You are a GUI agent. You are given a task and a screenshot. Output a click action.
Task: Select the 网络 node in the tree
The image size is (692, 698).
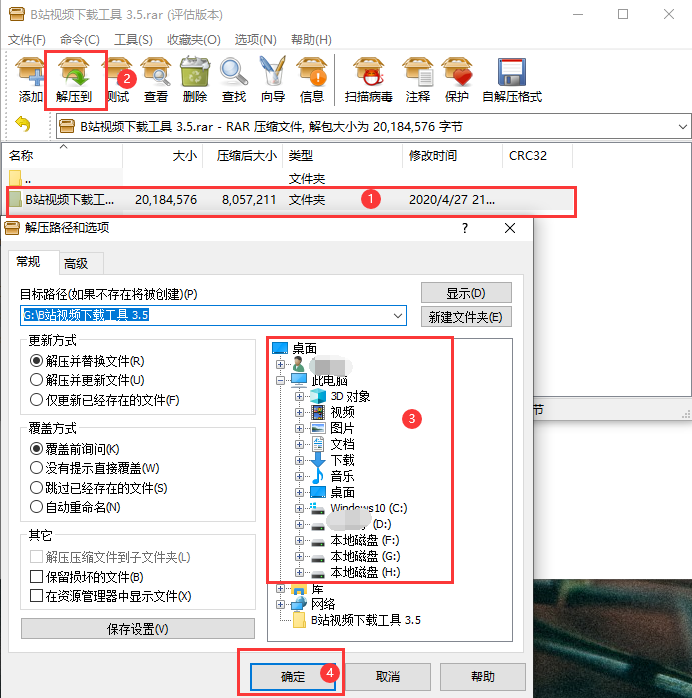pos(323,605)
